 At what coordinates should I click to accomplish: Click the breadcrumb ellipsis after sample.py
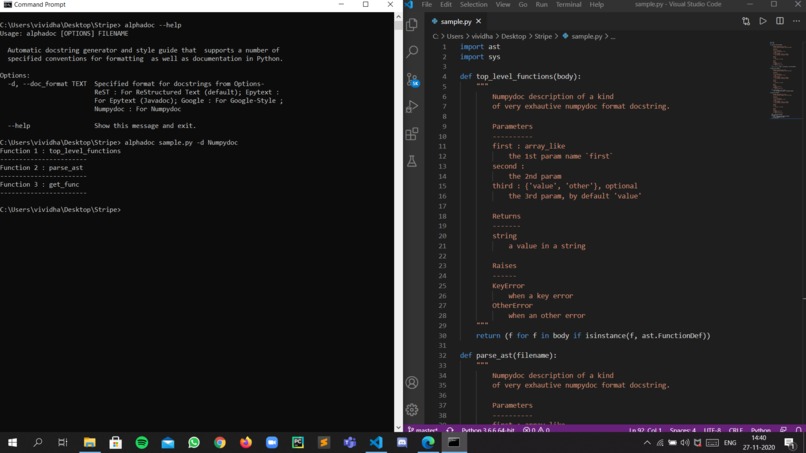pyautogui.click(x=613, y=37)
